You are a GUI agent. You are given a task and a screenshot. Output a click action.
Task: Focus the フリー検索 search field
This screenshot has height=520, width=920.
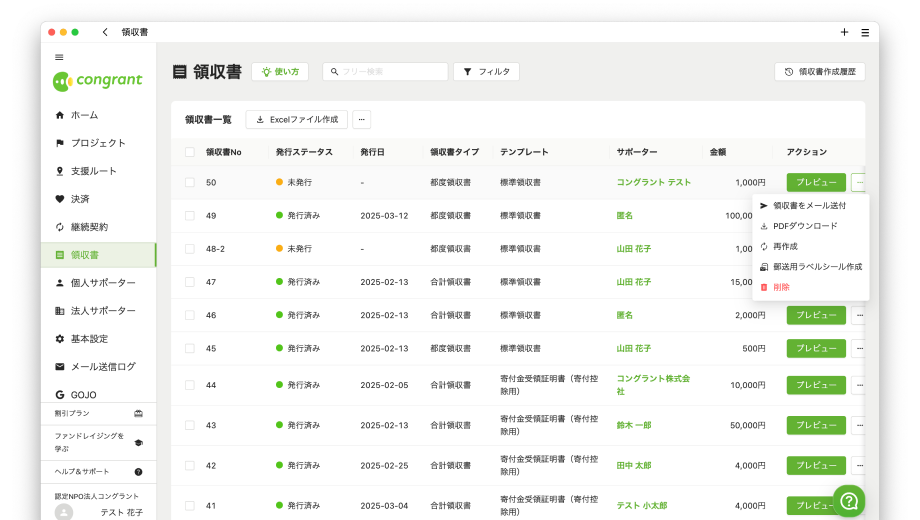coord(385,72)
